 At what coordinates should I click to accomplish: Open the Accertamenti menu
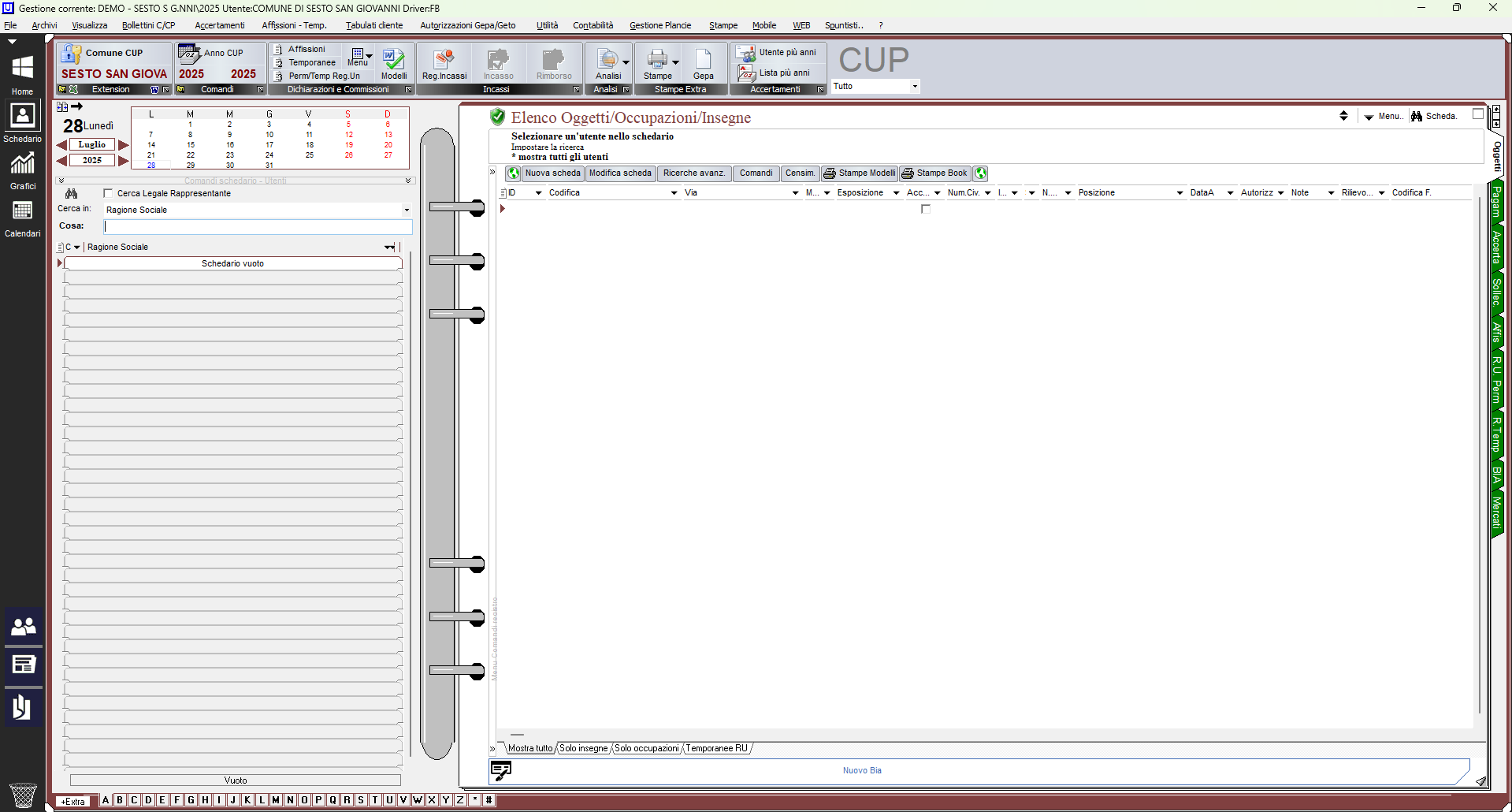pos(219,25)
